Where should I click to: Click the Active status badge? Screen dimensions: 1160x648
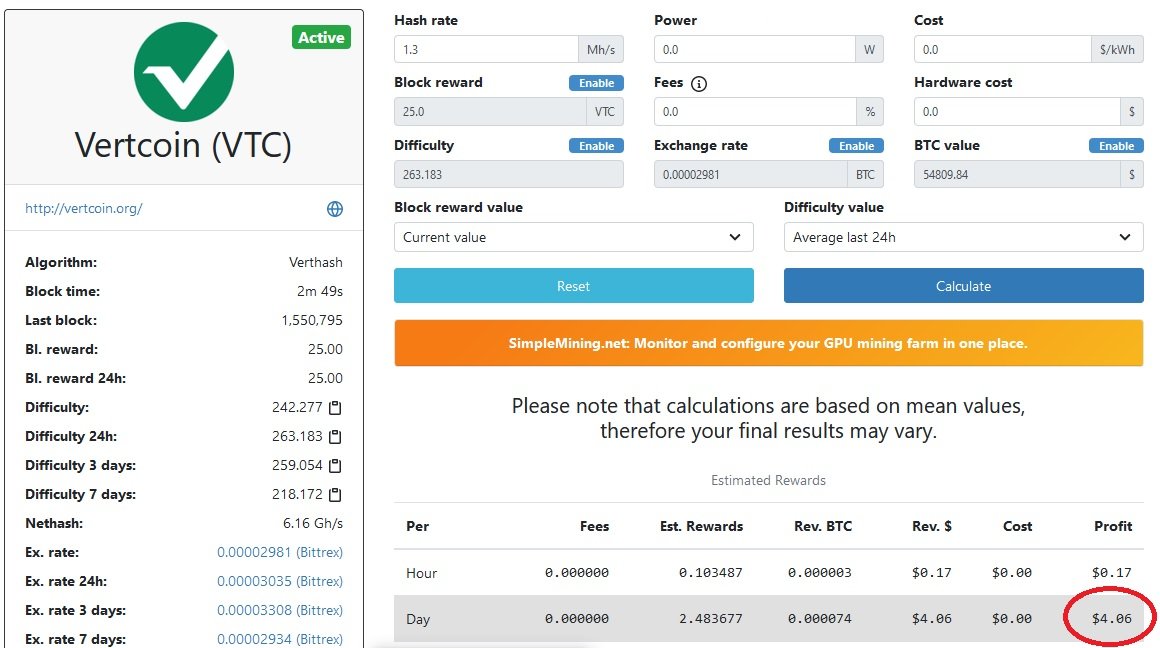pos(321,38)
